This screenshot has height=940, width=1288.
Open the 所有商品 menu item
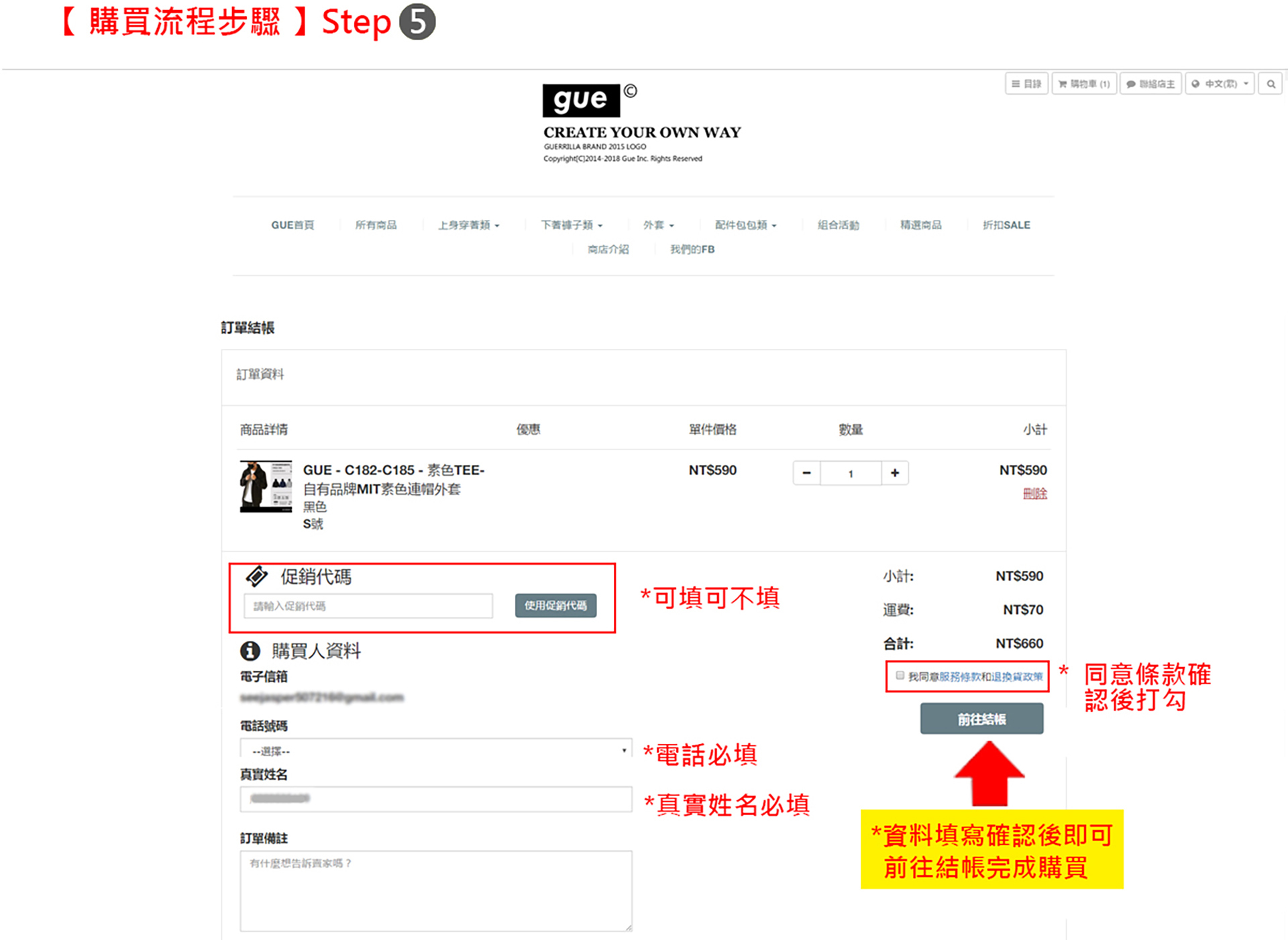376,225
